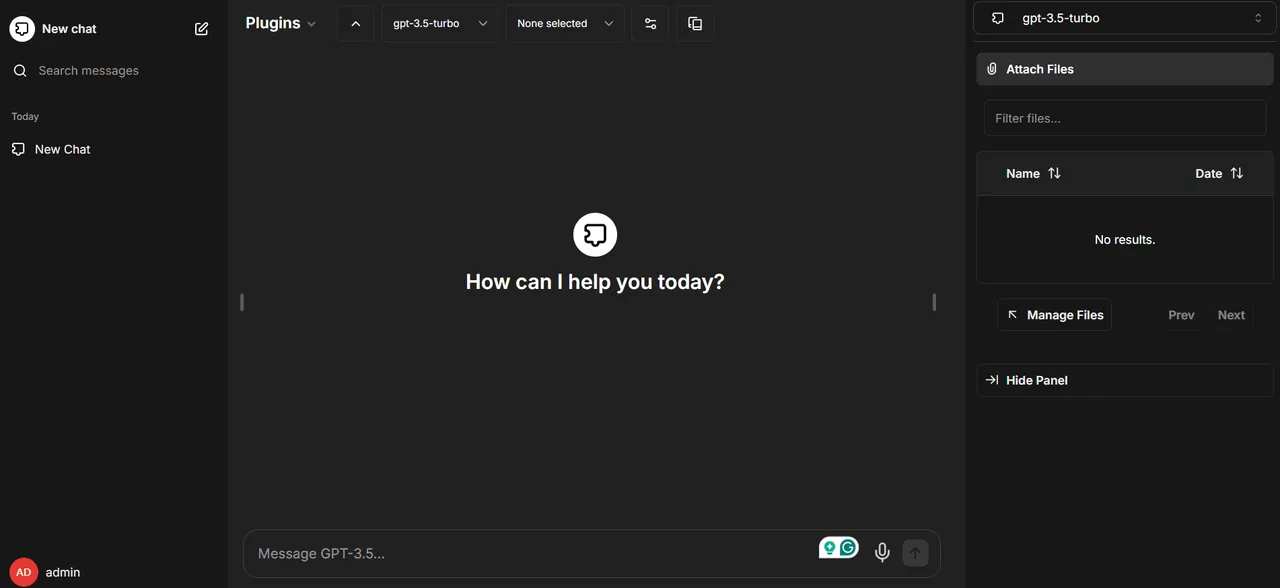Click the Grammarly icon in message box
1280x588 pixels.
[x=848, y=547]
